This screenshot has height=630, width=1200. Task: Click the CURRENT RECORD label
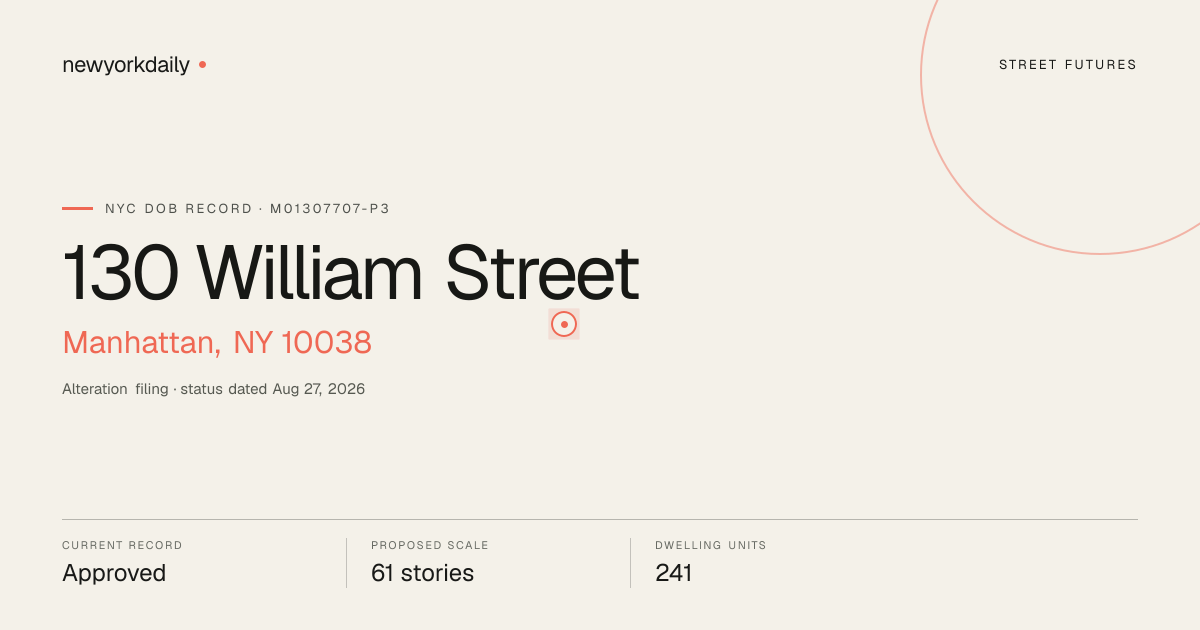[122, 546]
